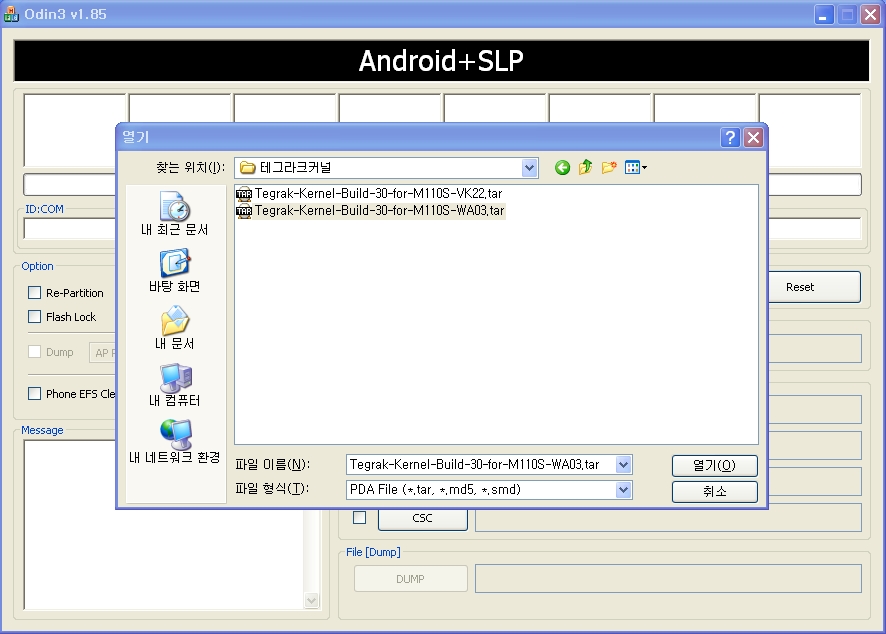Toggle the Flash Lock checkbox
This screenshot has height=634, width=886.
pos(35,317)
